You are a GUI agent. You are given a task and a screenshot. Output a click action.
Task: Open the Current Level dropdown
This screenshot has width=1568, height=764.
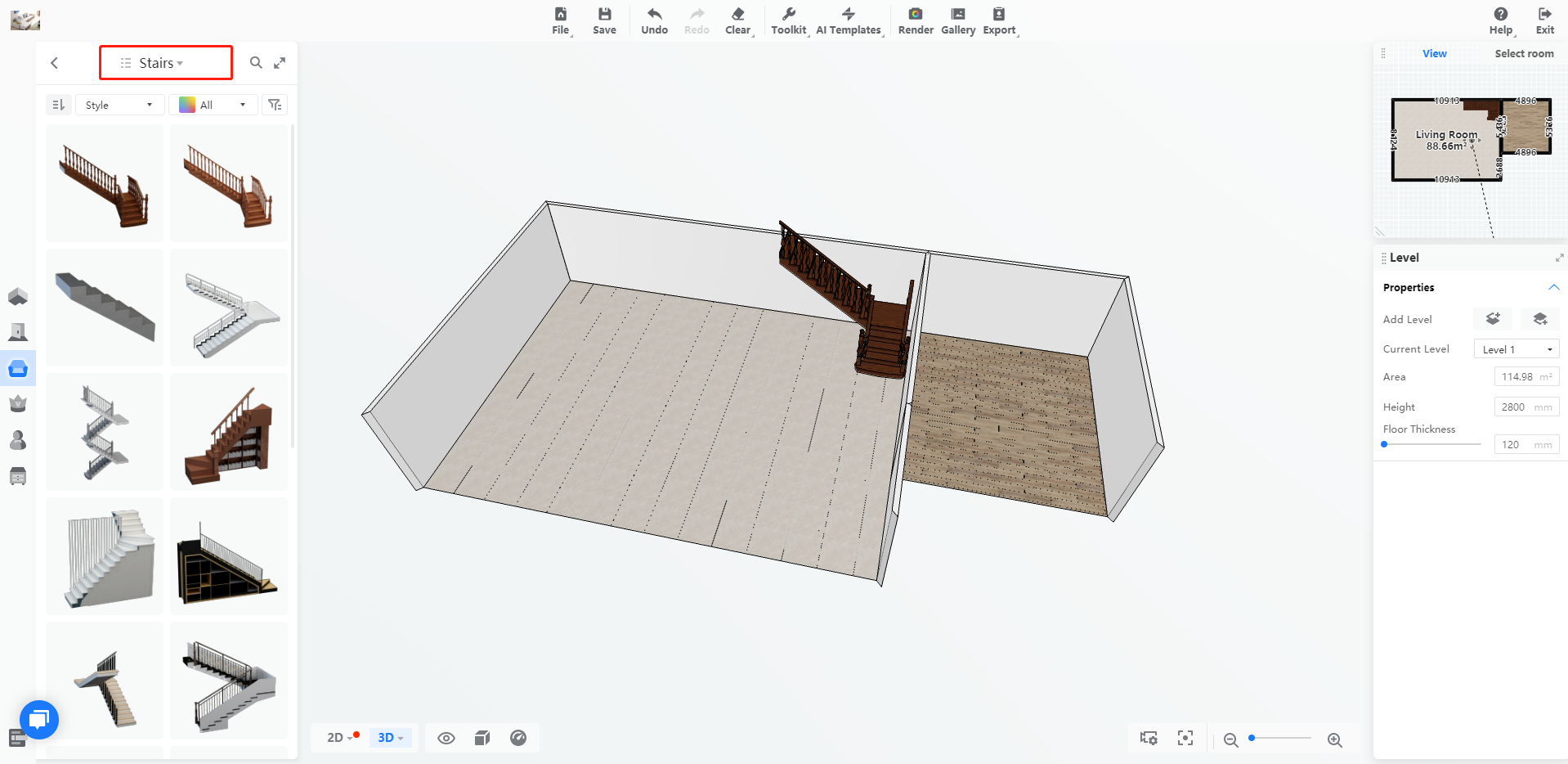coord(1516,349)
